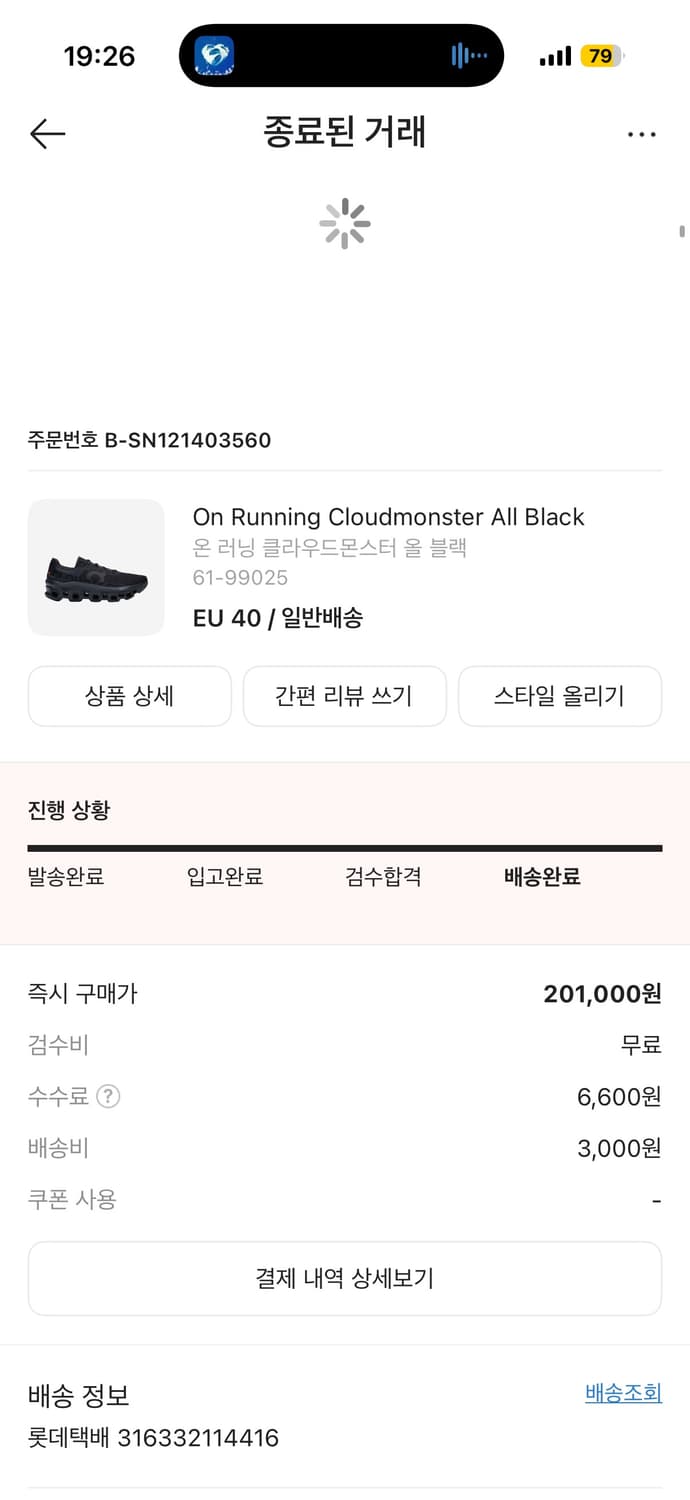This screenshot has width=690, height=1500.
Task: Open the three-dot options menu
Action: coord(641,133)
